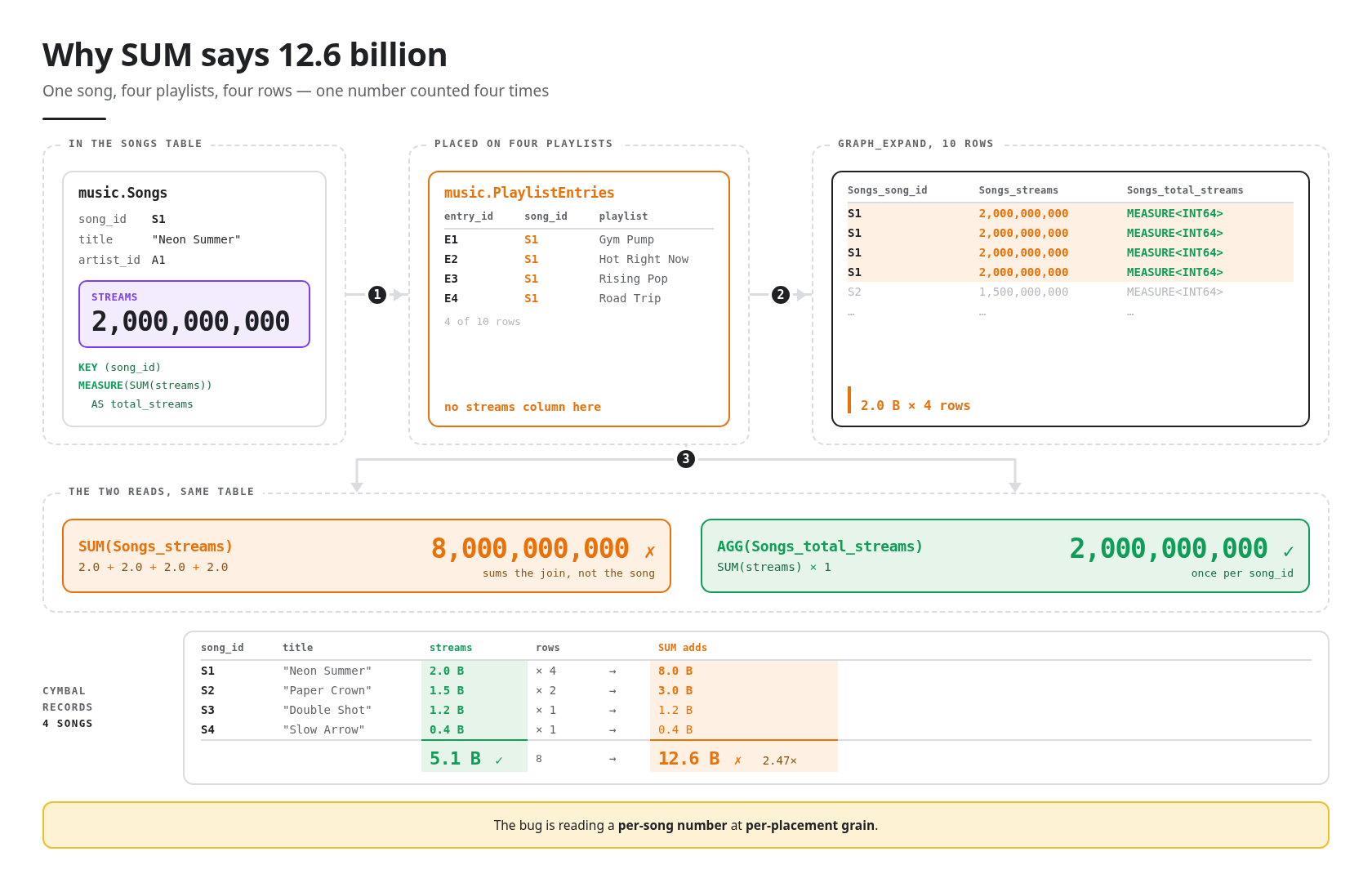This screenshot has width=1372, height=883.
Task: Click the AGG(Songs_total_streams) result card
Action: tap(1005, 556)
